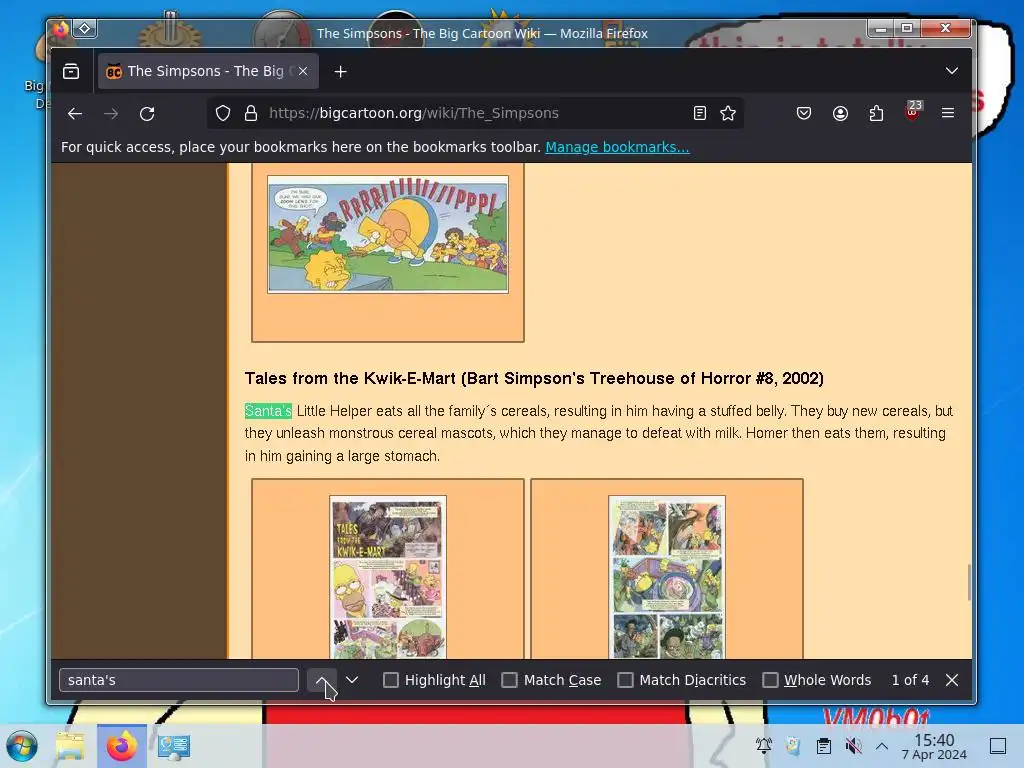This screenshot has width=1024, height=768.
Task: Open the window menu icon in the title bar
Action: click(60, 29)
